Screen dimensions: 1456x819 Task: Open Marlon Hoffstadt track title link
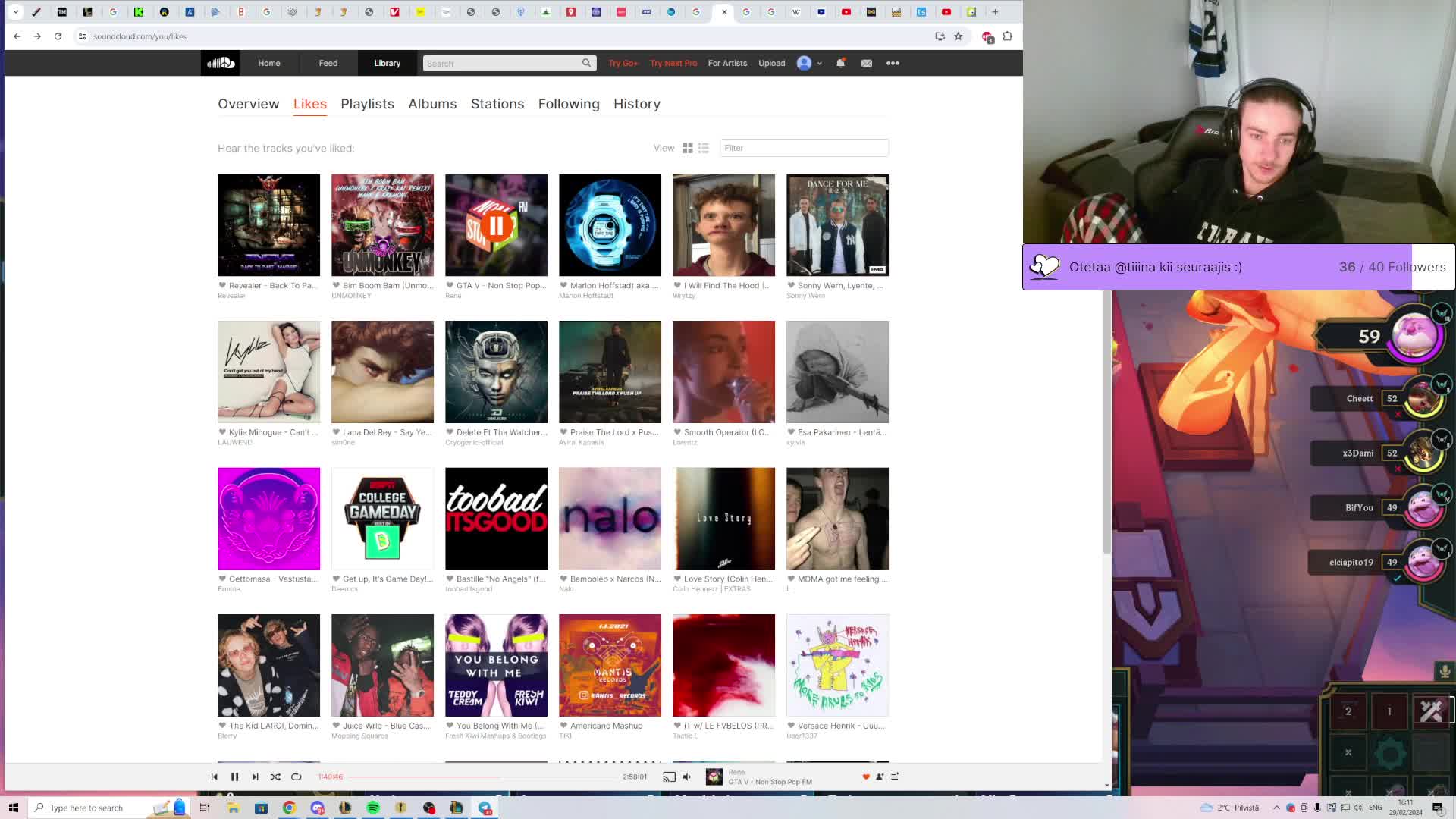pos(614,285)
